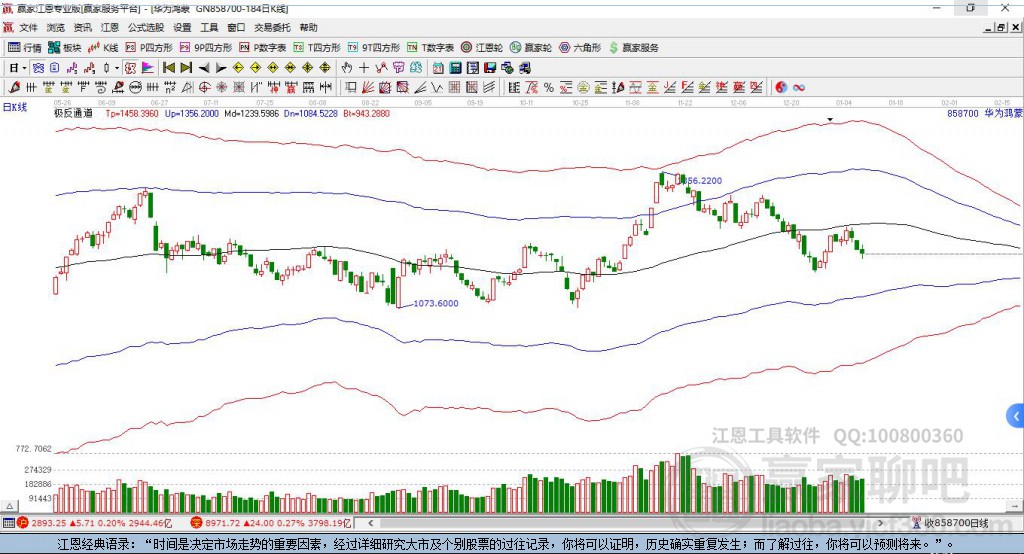The width and height of the screenshot is (1024, 554).
Task: Click the 1073.6000 low price label
Action: (436, 303)
